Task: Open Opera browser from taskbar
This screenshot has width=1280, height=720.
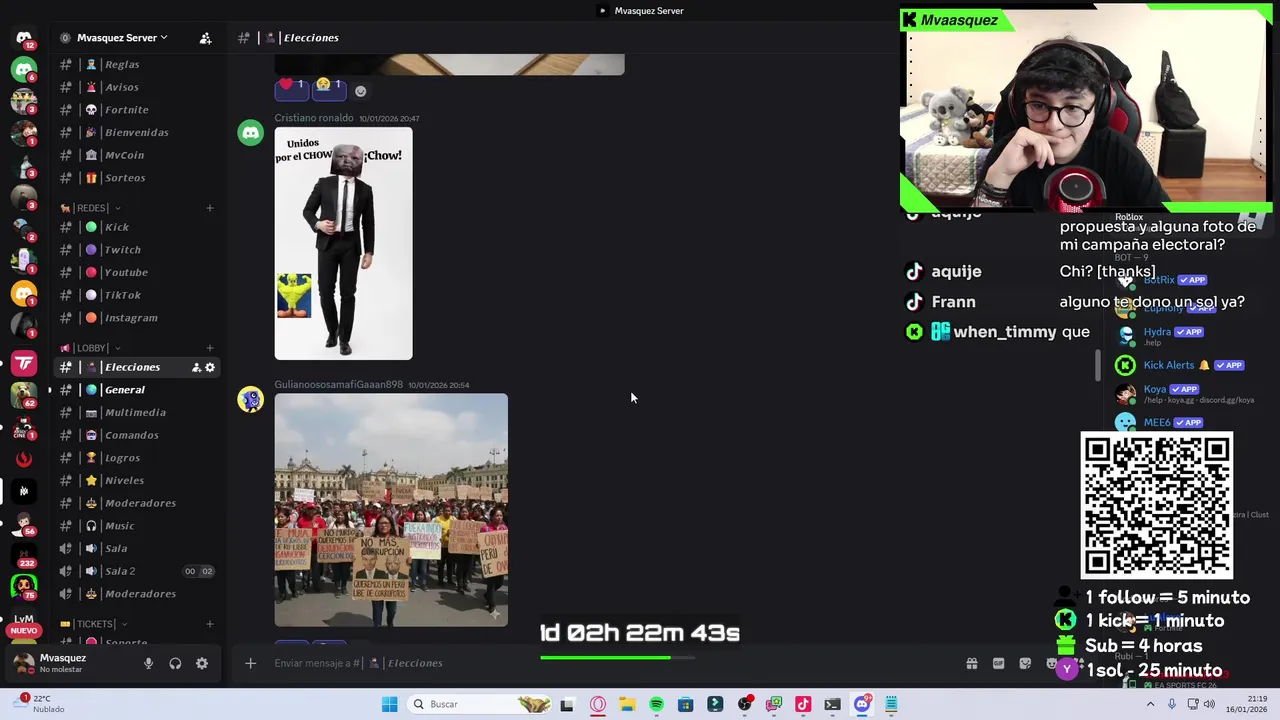Action: (598, 704)
